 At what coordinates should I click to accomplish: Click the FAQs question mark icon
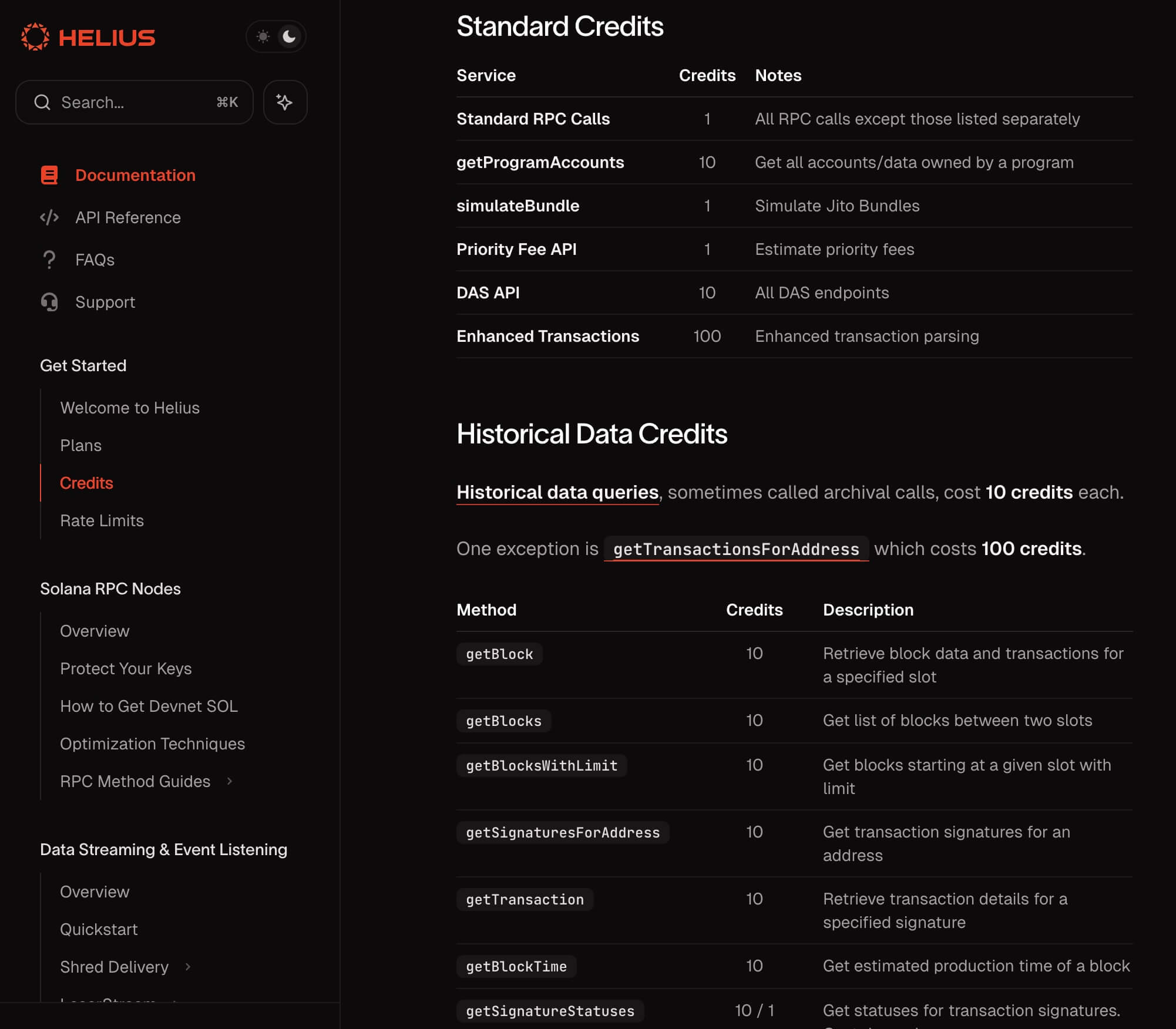[x=49, y=260]
